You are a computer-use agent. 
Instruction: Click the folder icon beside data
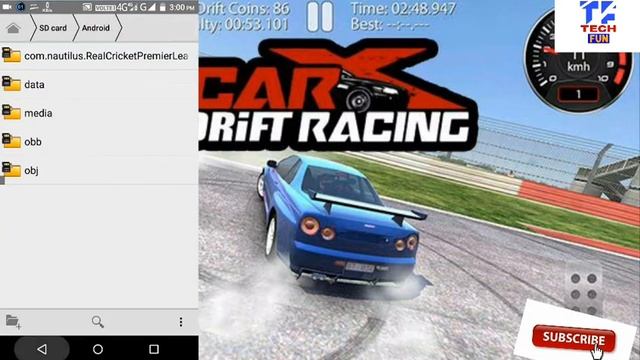pos(11,84)
